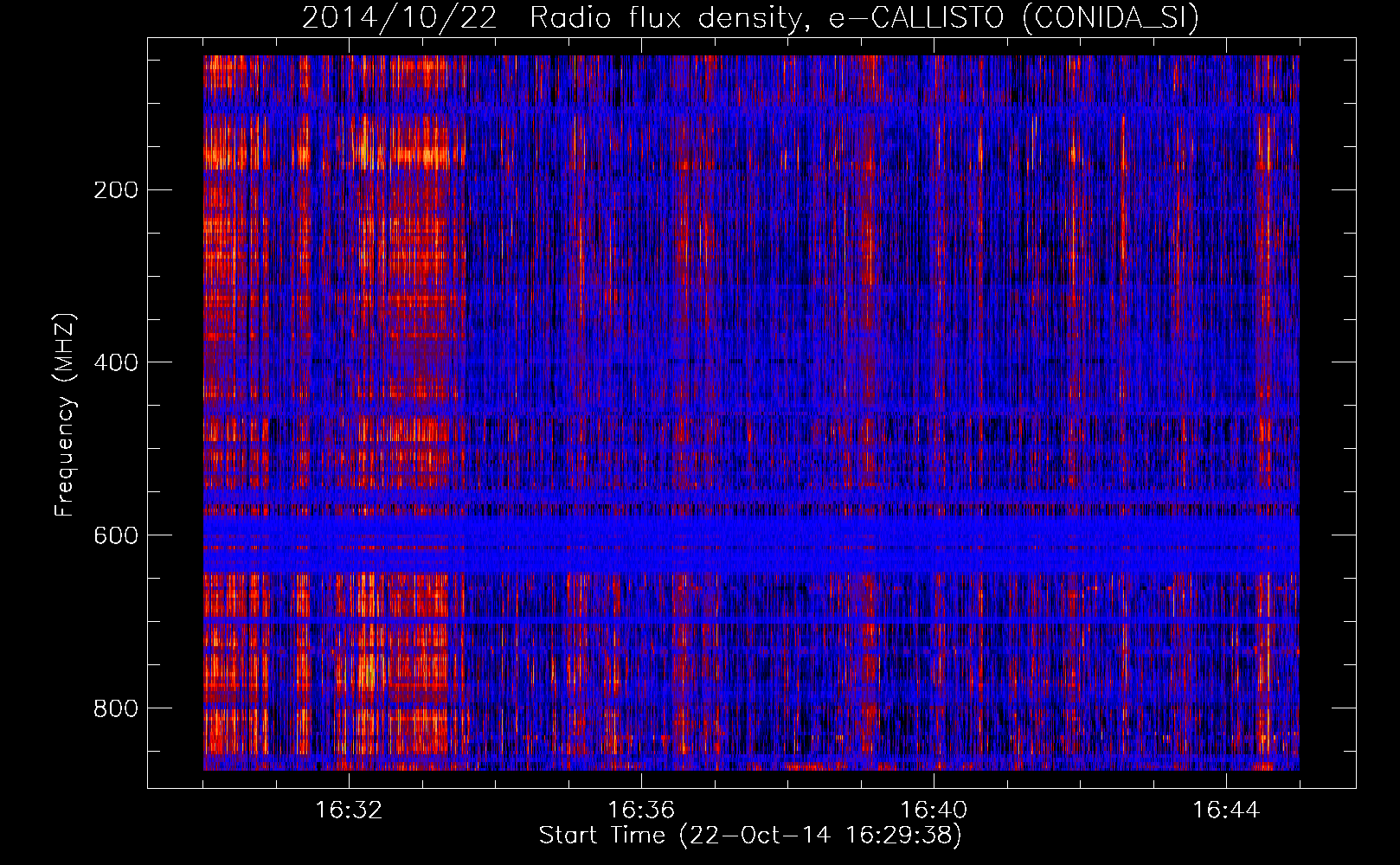Click the 600 frequency tick label
This screenshot has height=865, width=1400.
pos(116,535)
